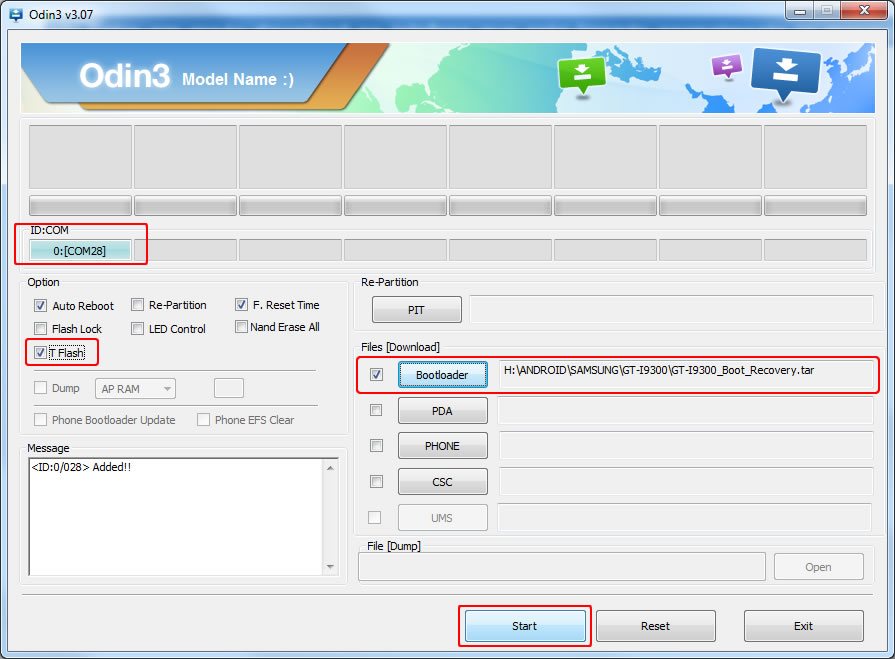The height and width of the screenshot is (659, 895).
Task: Click the File [Dump] path field
Action: [562, 567]
